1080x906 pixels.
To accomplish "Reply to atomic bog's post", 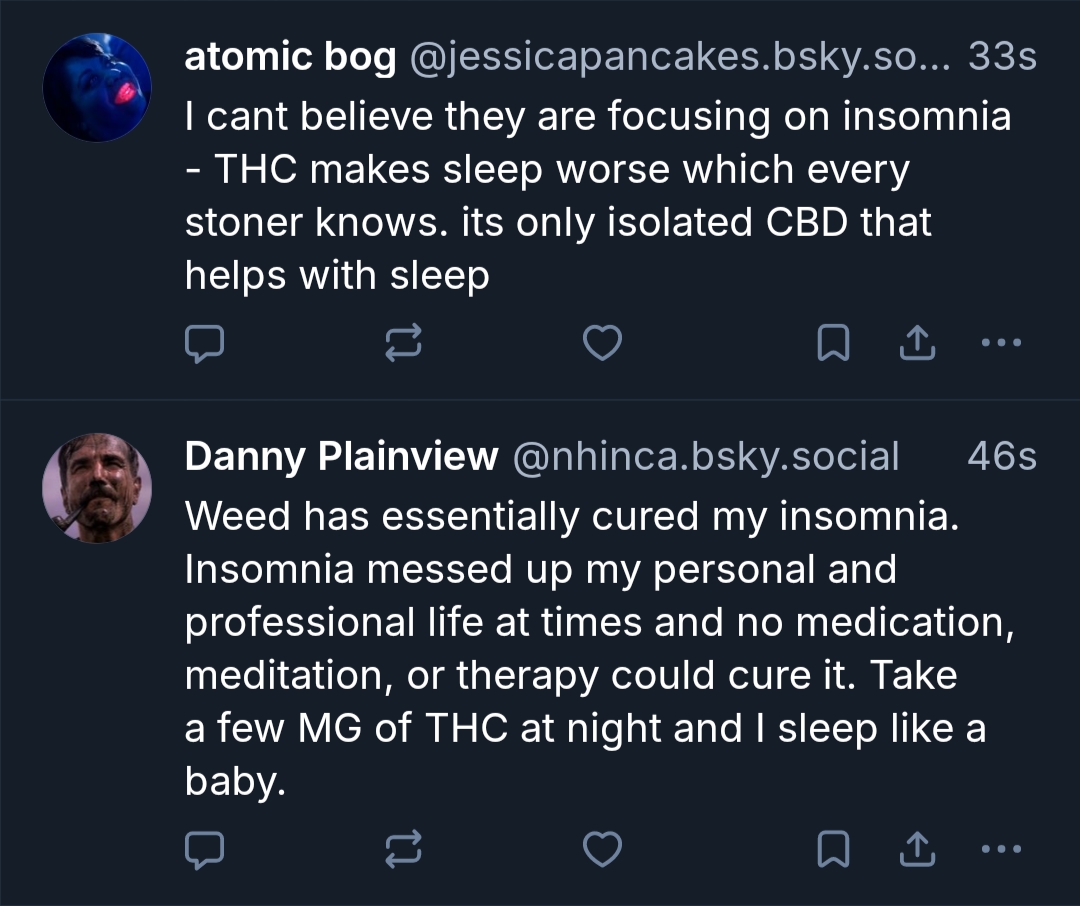I will coord(205,344).
